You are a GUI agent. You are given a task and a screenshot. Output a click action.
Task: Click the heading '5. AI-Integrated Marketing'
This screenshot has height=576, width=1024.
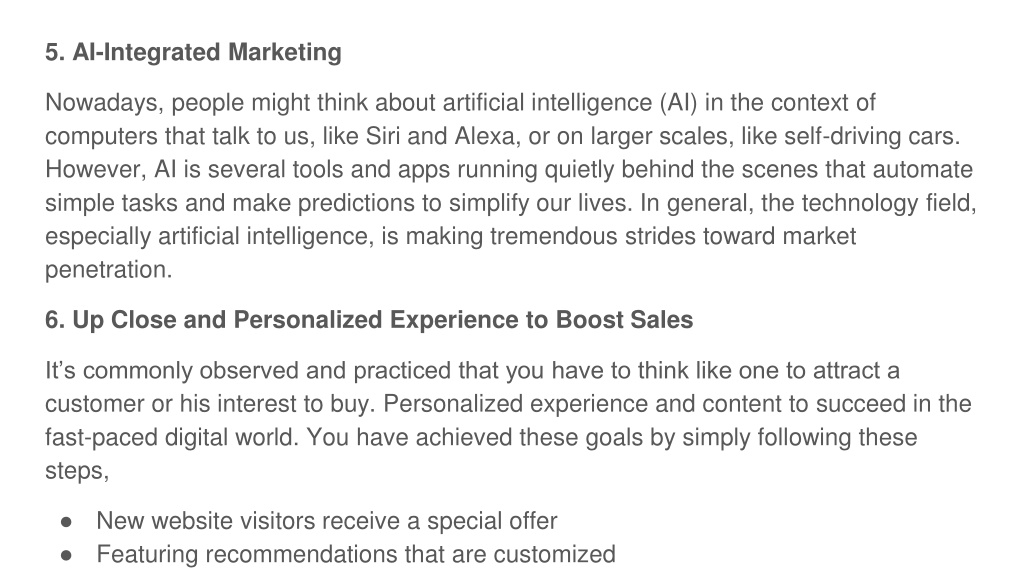point(193,52)
